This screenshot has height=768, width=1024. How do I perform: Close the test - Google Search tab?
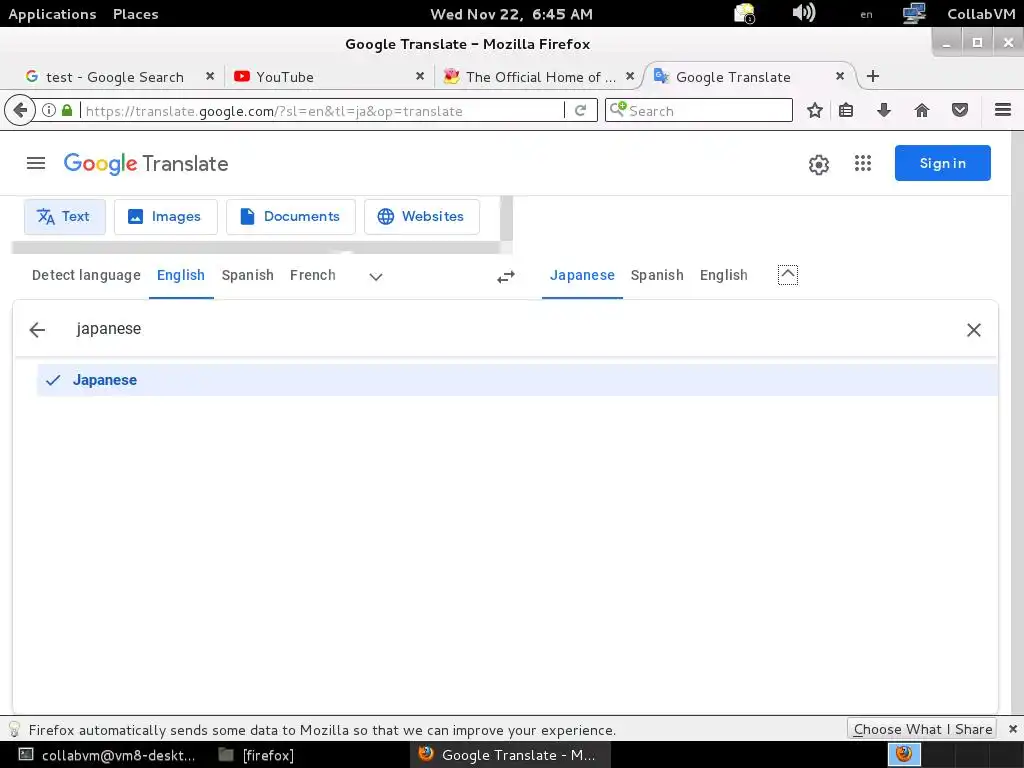210,76
